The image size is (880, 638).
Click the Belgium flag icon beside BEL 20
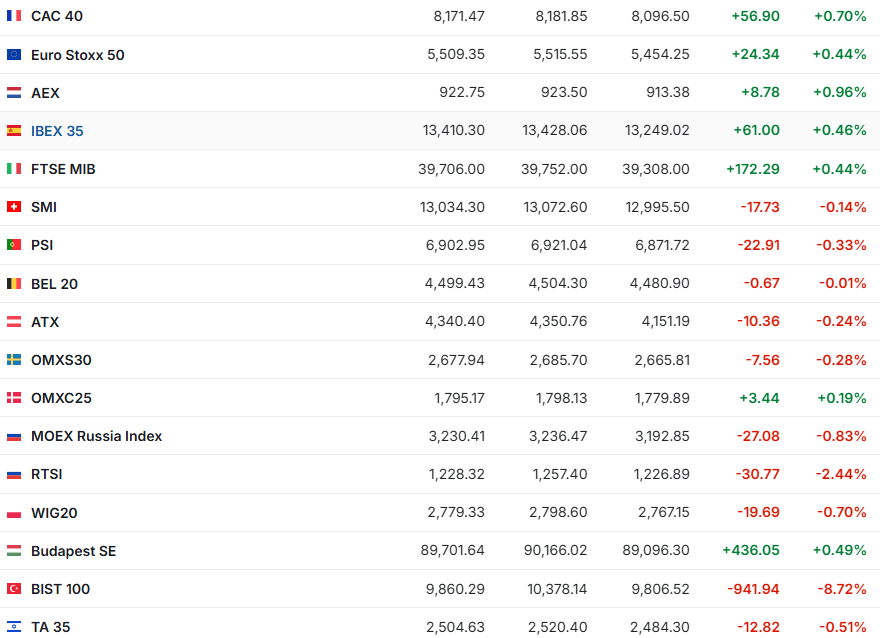(14, 284)
